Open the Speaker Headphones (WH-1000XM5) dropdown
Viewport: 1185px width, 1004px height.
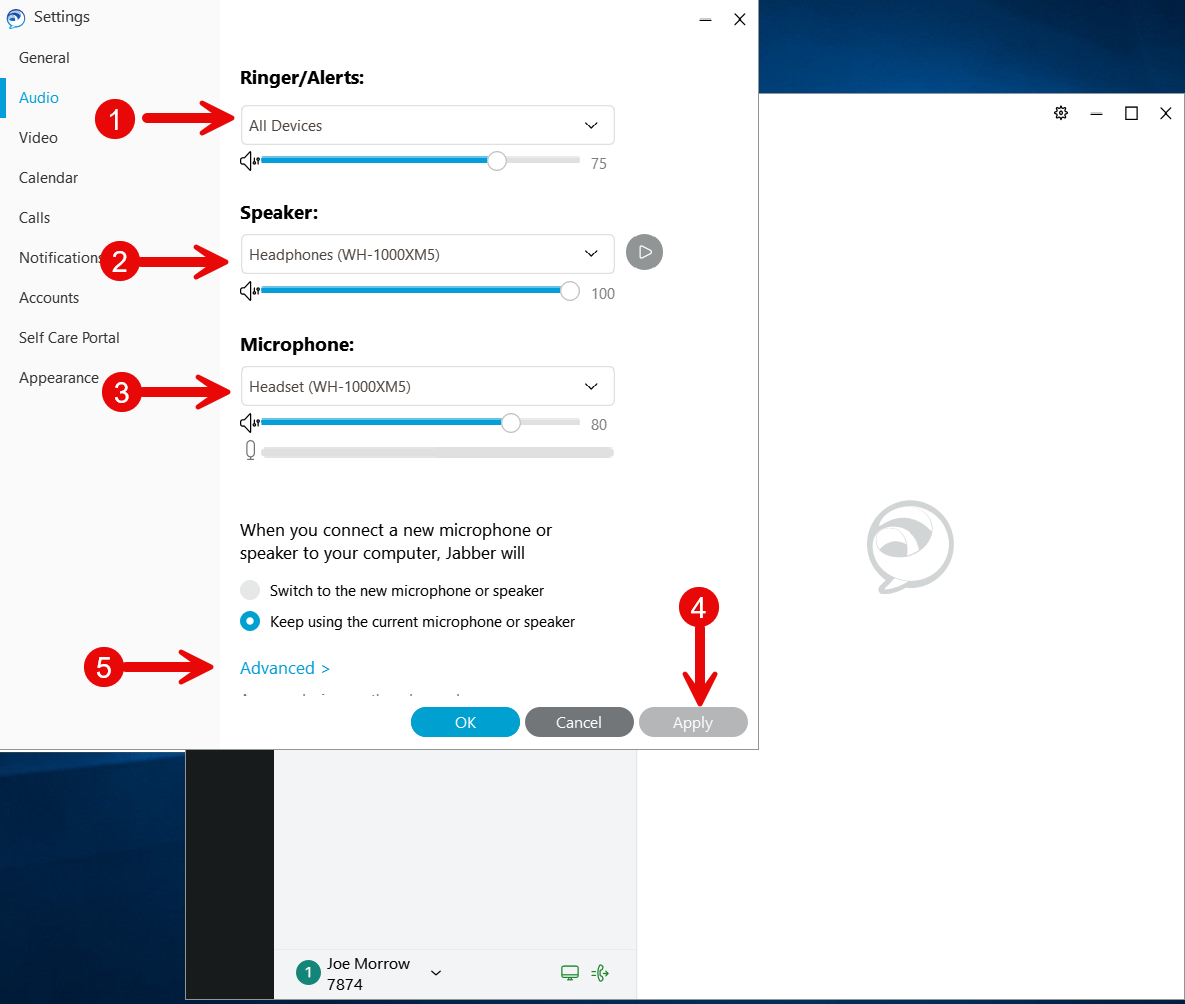(427, 254)
